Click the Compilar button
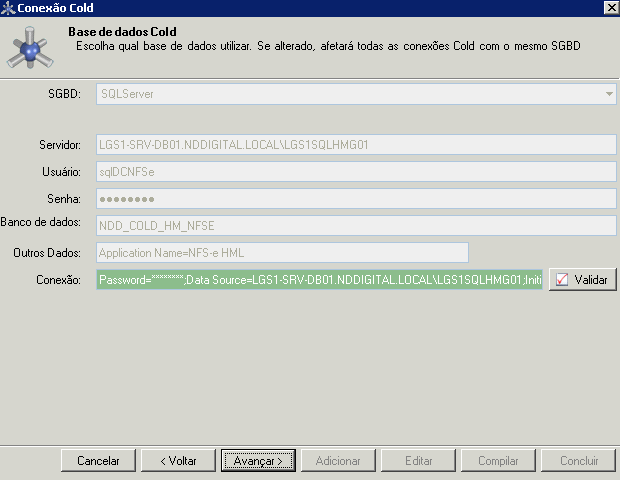The height and width of the screenshot is (480, 620). [x=498, y=461]
